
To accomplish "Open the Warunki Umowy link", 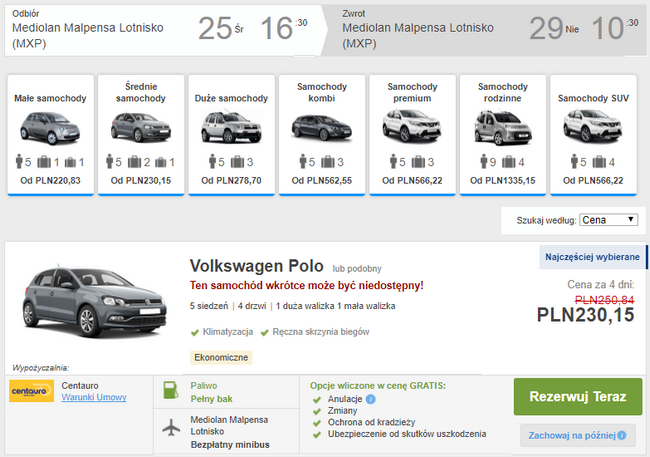I will coord(92,398).
